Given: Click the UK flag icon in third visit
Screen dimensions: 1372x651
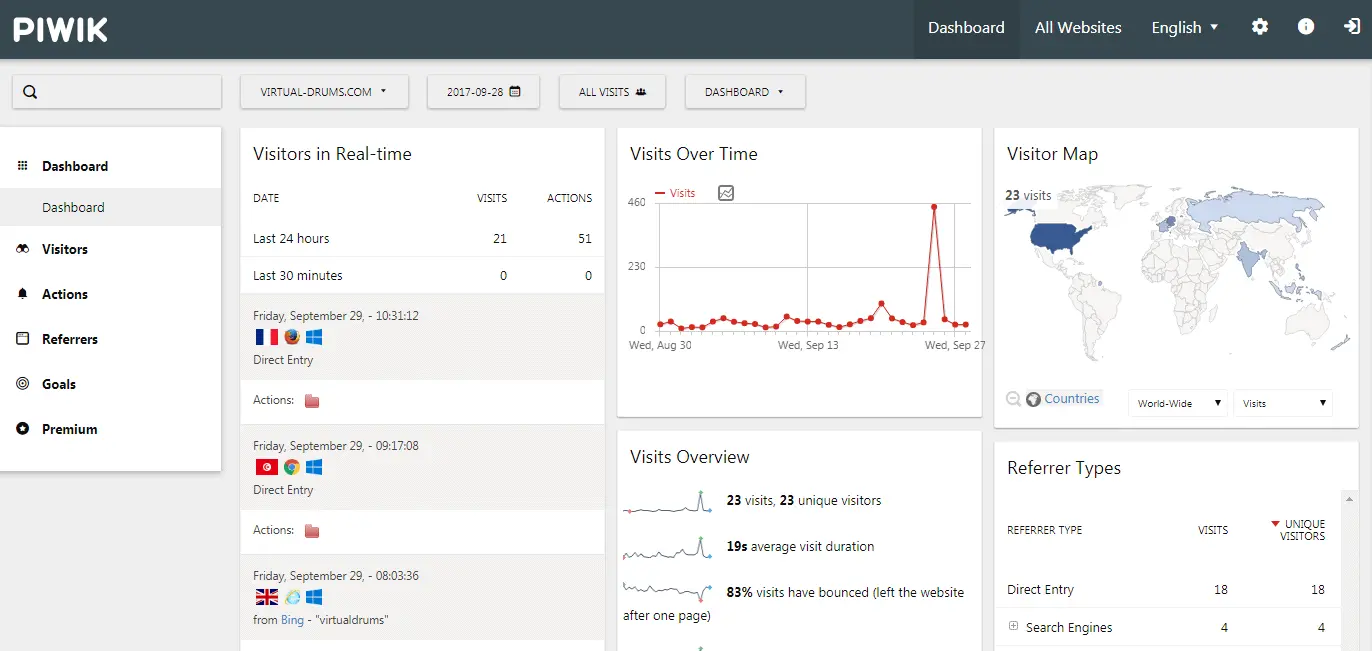Looking at the screenshot, I should (x=267, y=597).
